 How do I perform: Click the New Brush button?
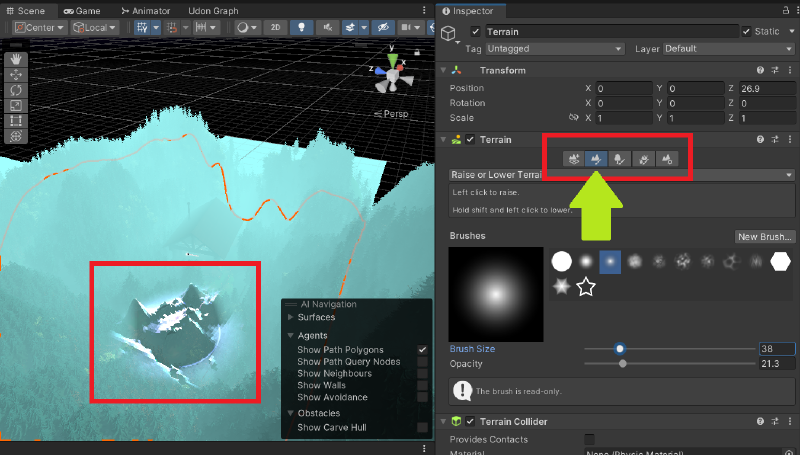[x=764, y=237]
